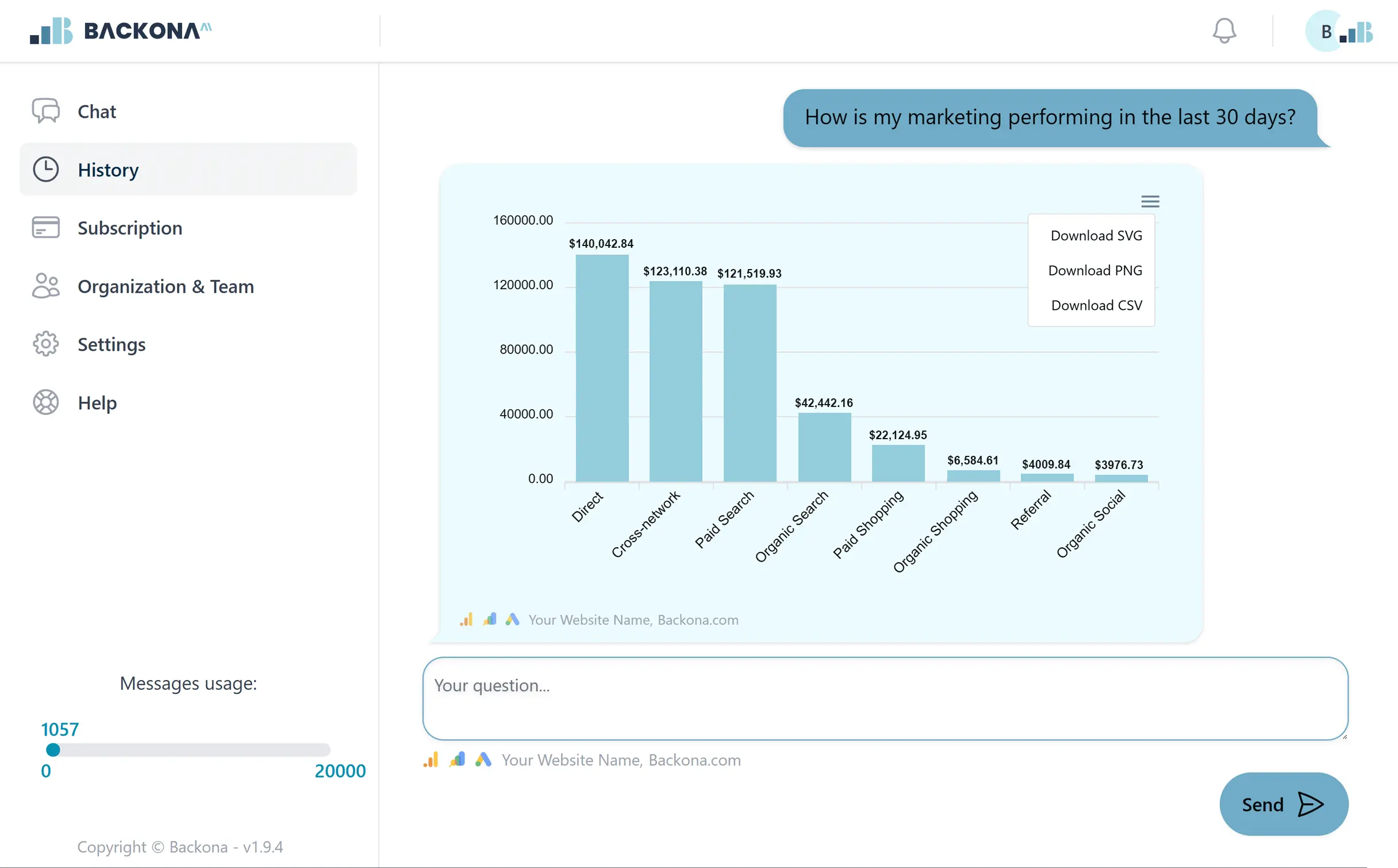The height and width of the screenshot is (868, 1398).
Task: Click the messages usage slider handle
Action: click(53, 750)
